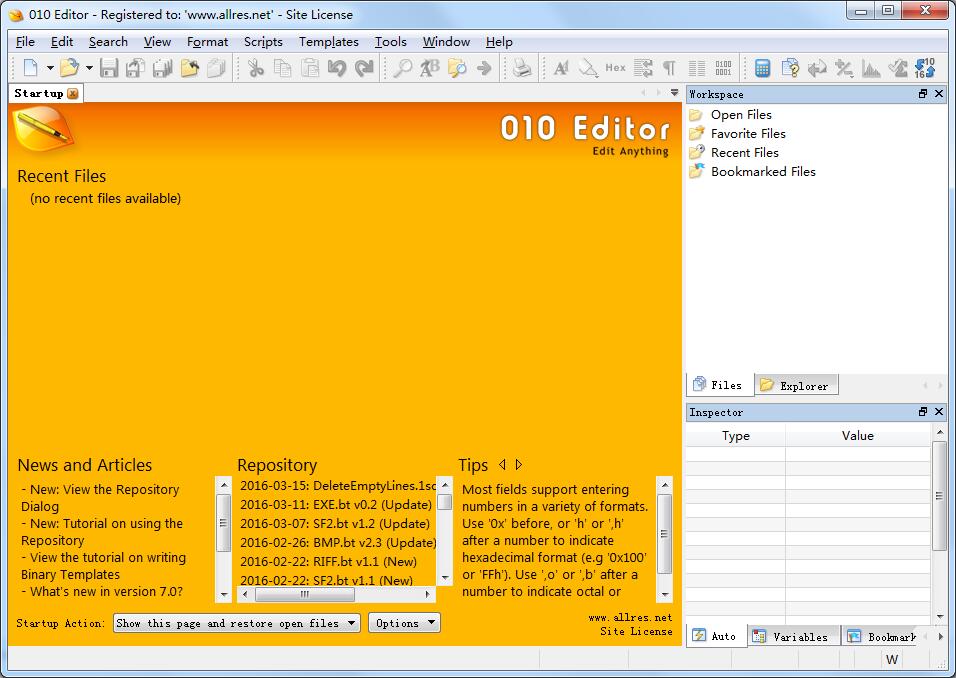The image size is (956, 678).
Task: Click the Font 'A' toolbar icon
Action: (561, 68)
